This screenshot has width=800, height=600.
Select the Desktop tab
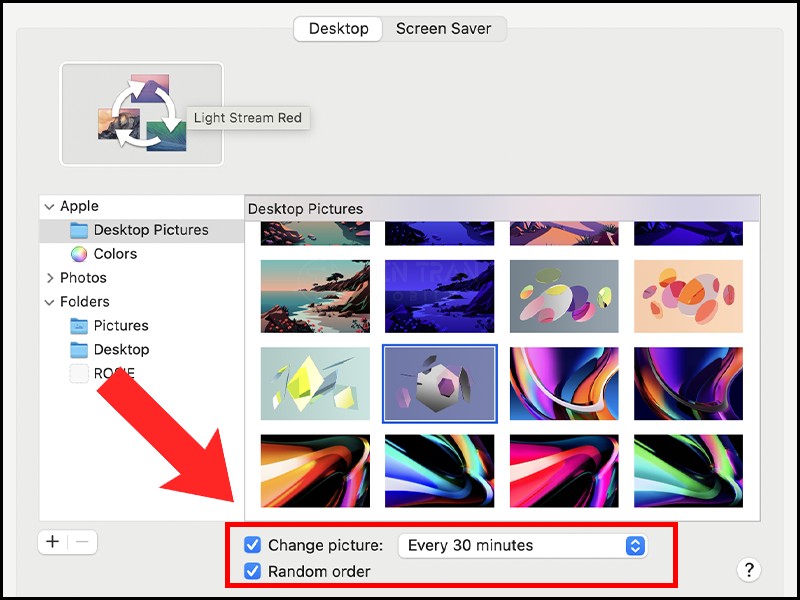point(338,29)
